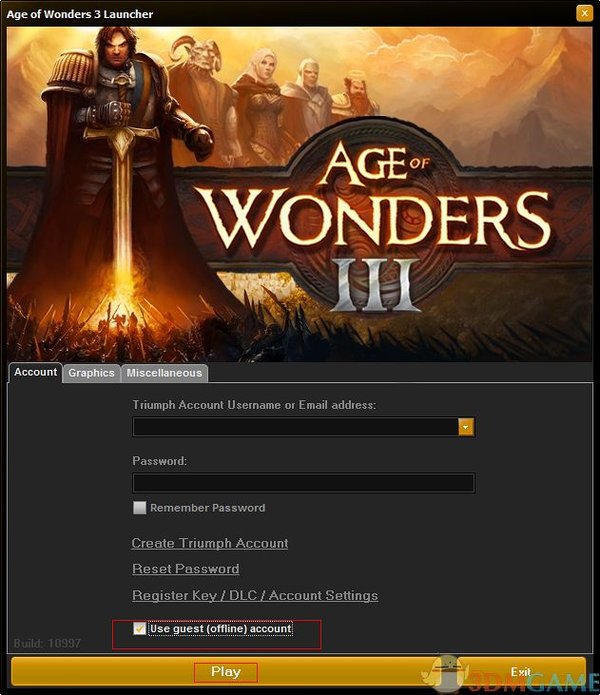Switch to the Graphics tab
The image size is (600, 695).
point(91,373)
